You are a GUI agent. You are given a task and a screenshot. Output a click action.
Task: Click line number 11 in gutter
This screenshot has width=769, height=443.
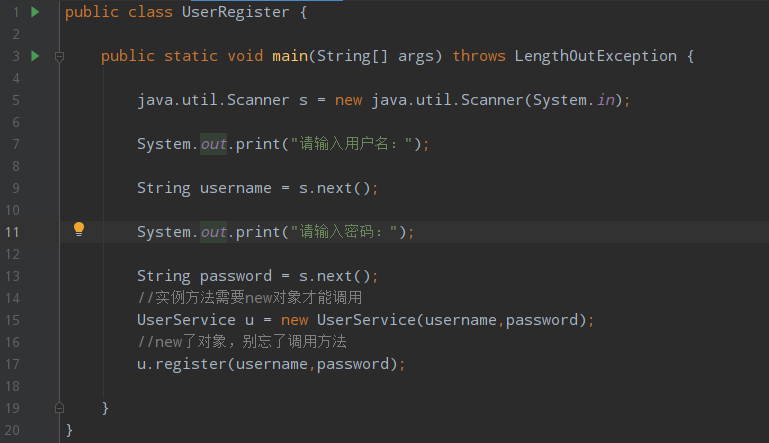point(12,232)
